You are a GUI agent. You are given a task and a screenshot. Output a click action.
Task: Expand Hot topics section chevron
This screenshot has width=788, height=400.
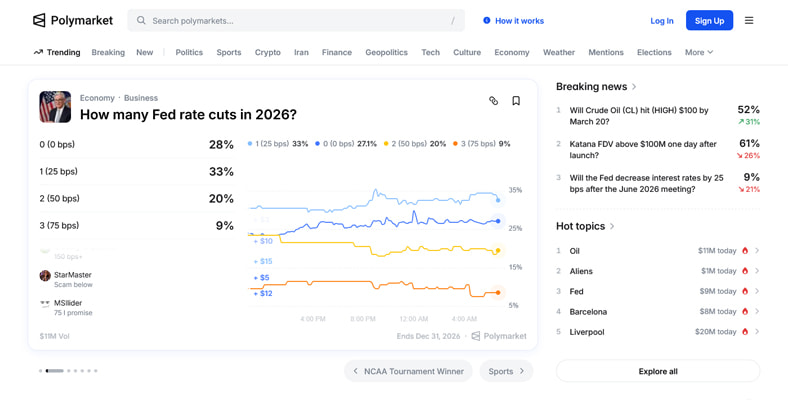(x=612, y=226)
